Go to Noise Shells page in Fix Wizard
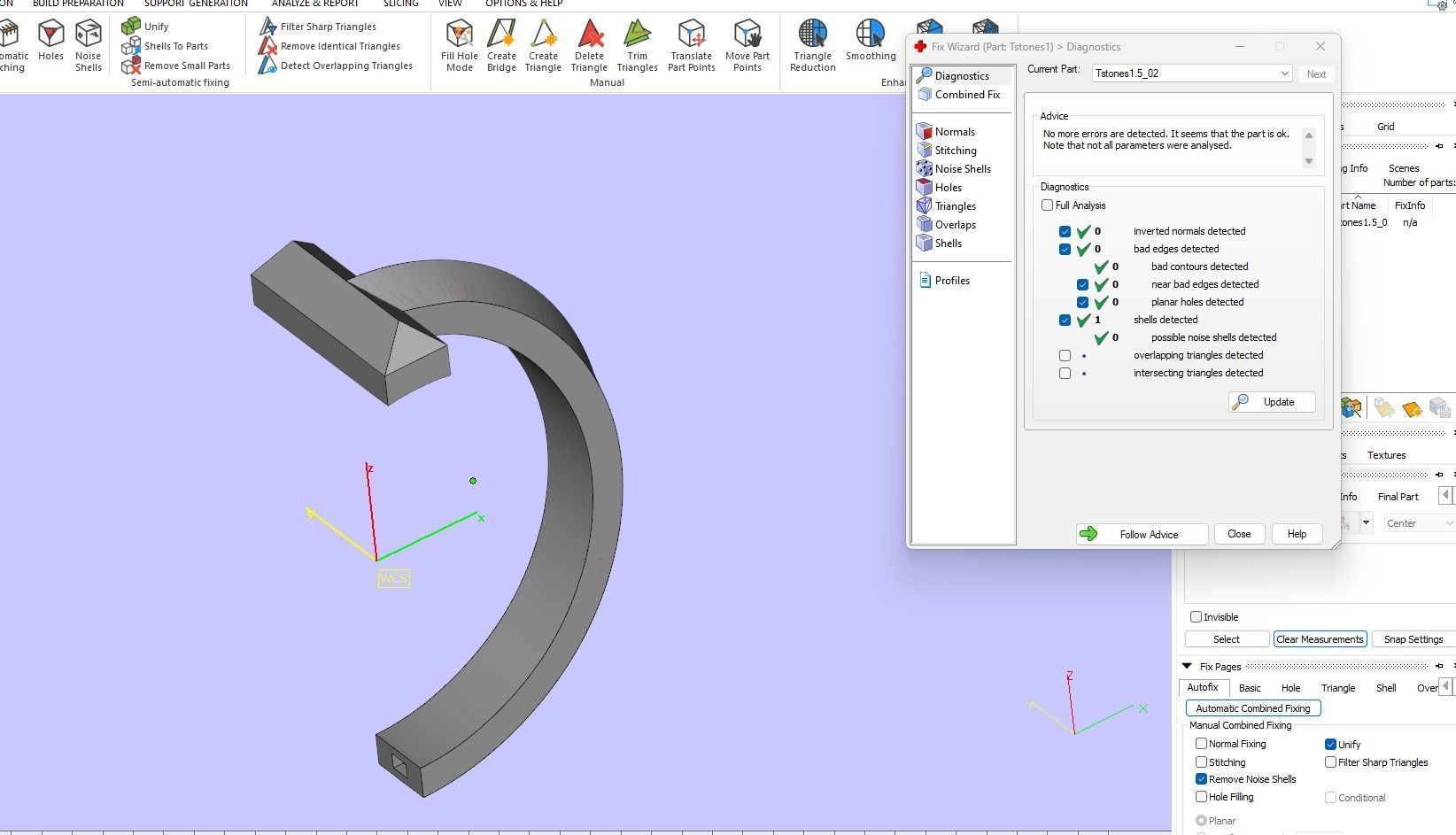 click(x=954, y=169)
